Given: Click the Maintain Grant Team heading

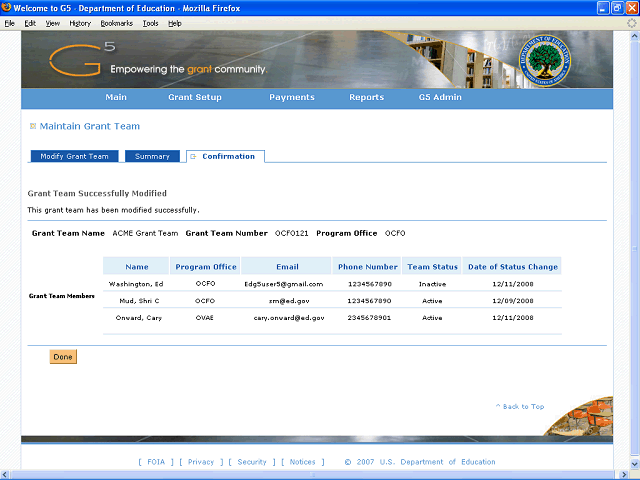Looking at the screenshot, I should tap(89, 126).
